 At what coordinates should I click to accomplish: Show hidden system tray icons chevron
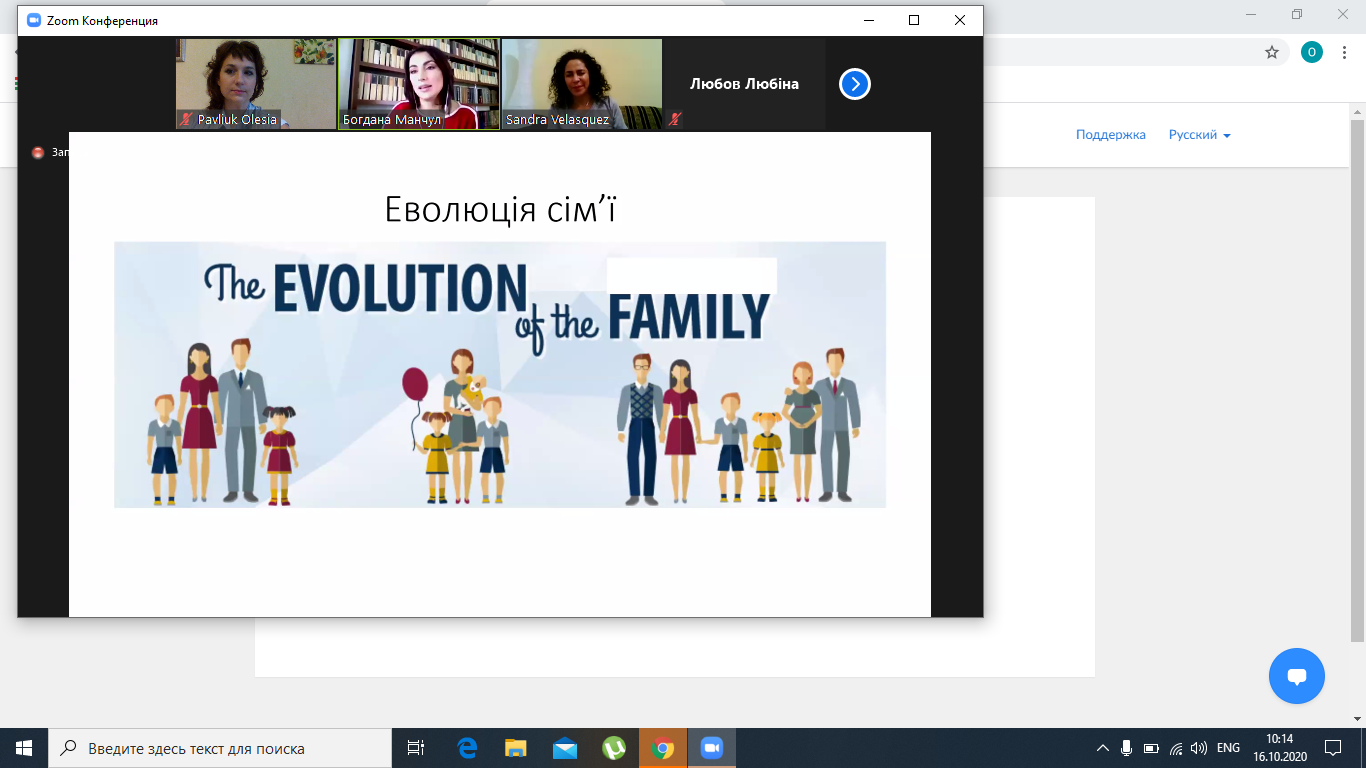pos(1103,748)
